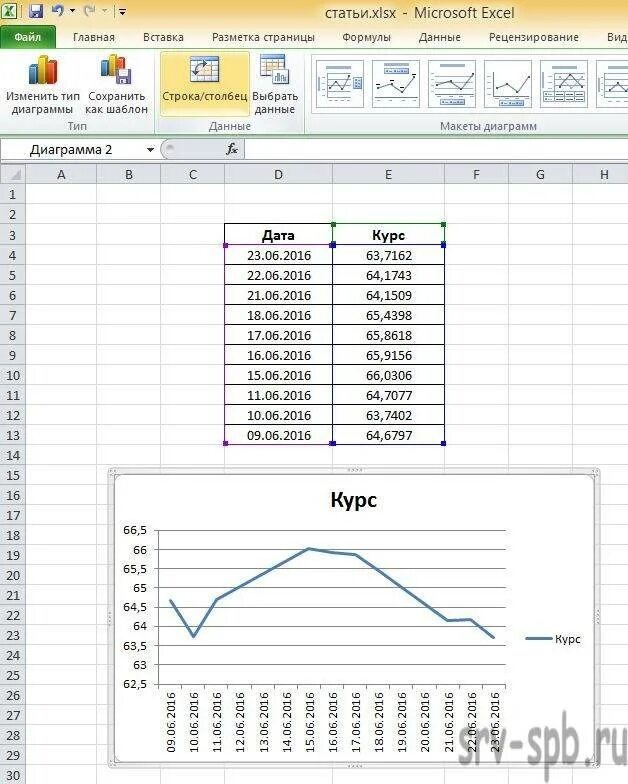Click the Курс legend entry in chart
628x784 pixels.
tap(554, 638)
